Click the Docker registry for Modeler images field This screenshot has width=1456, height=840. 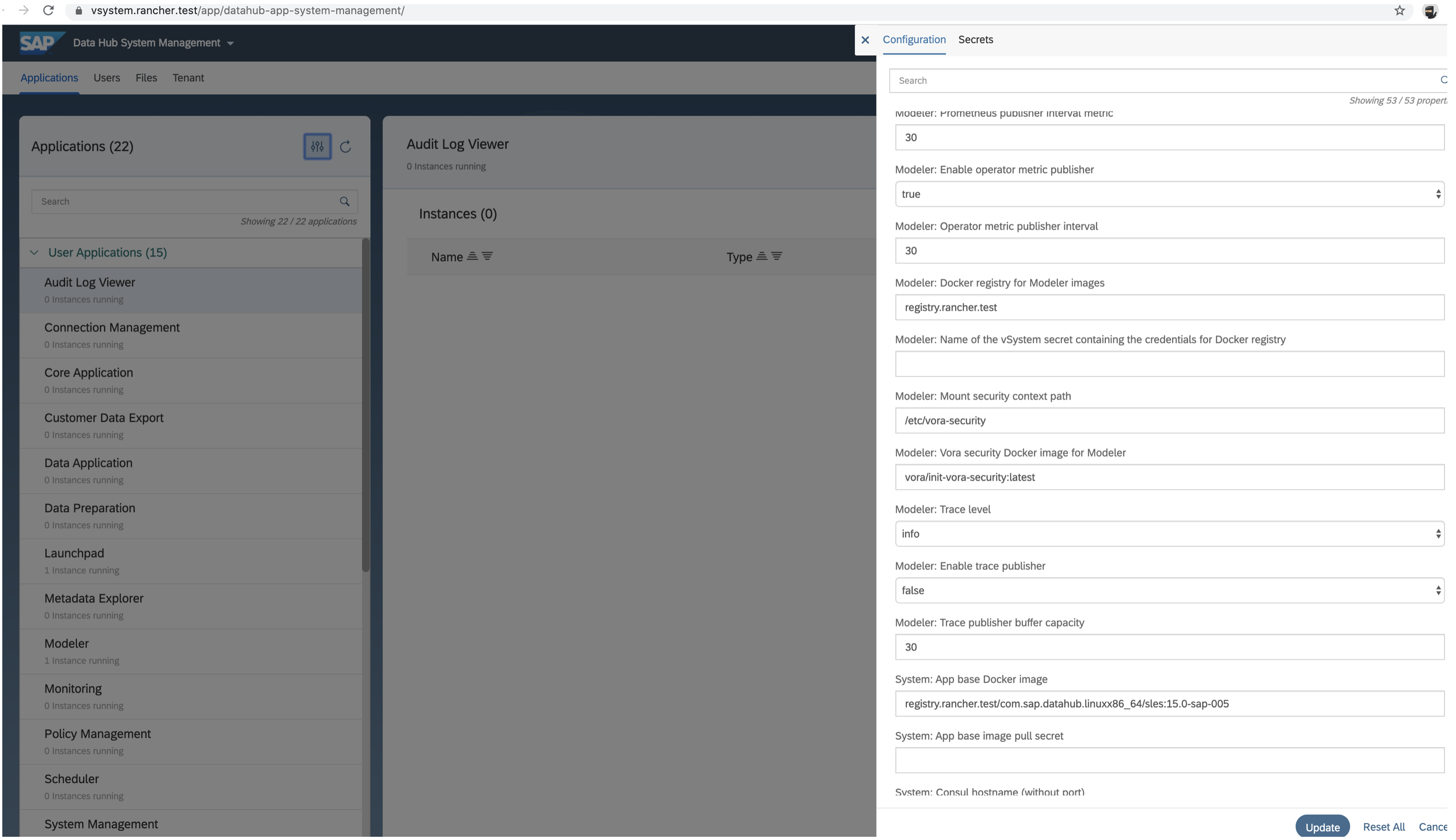[1169, 307]
